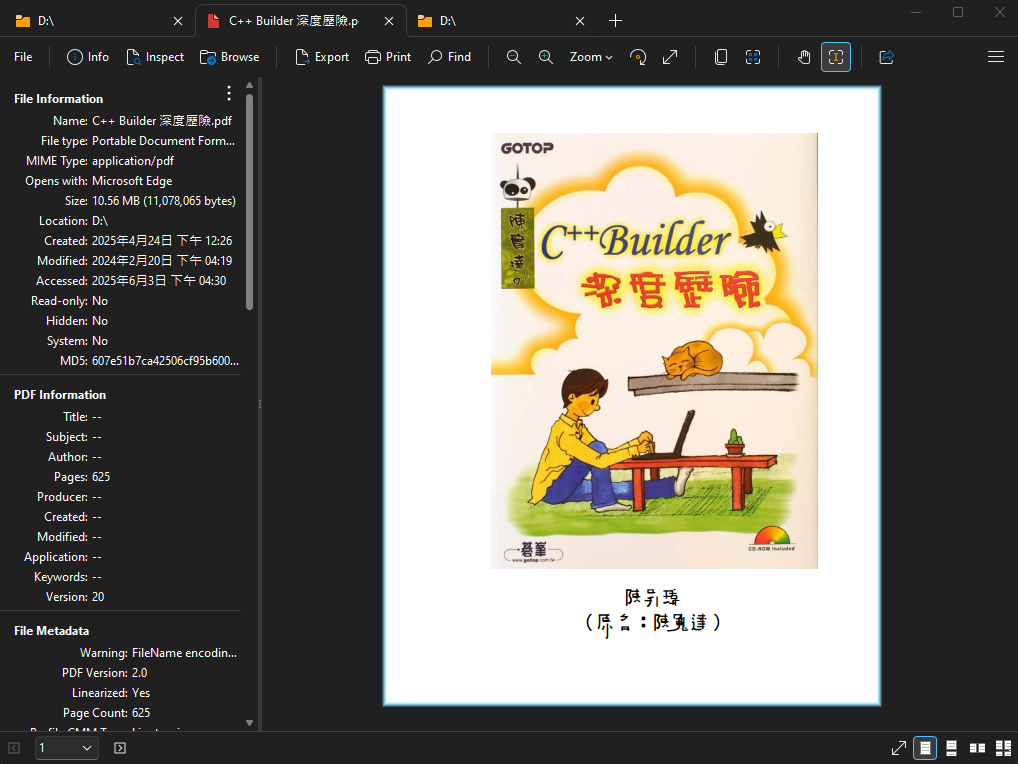Open File Information options (three dots)

(229, 93)
